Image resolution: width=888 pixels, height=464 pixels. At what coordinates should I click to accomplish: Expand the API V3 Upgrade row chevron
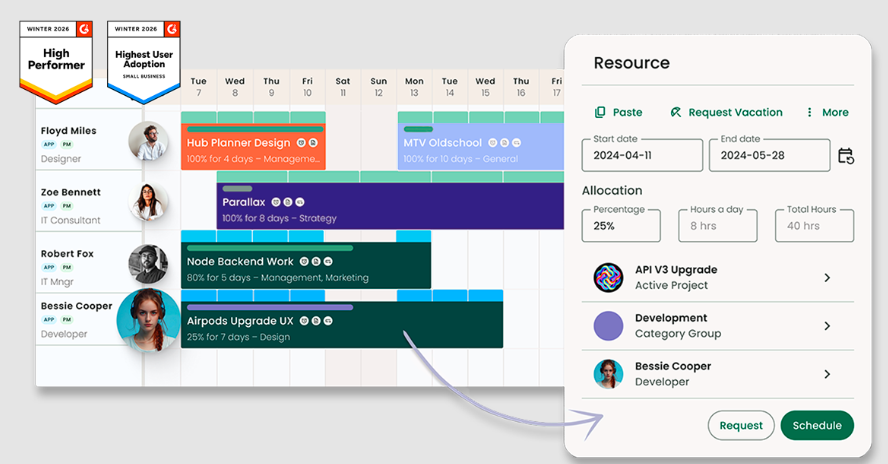pyautogui.click(x=827, y=278)
